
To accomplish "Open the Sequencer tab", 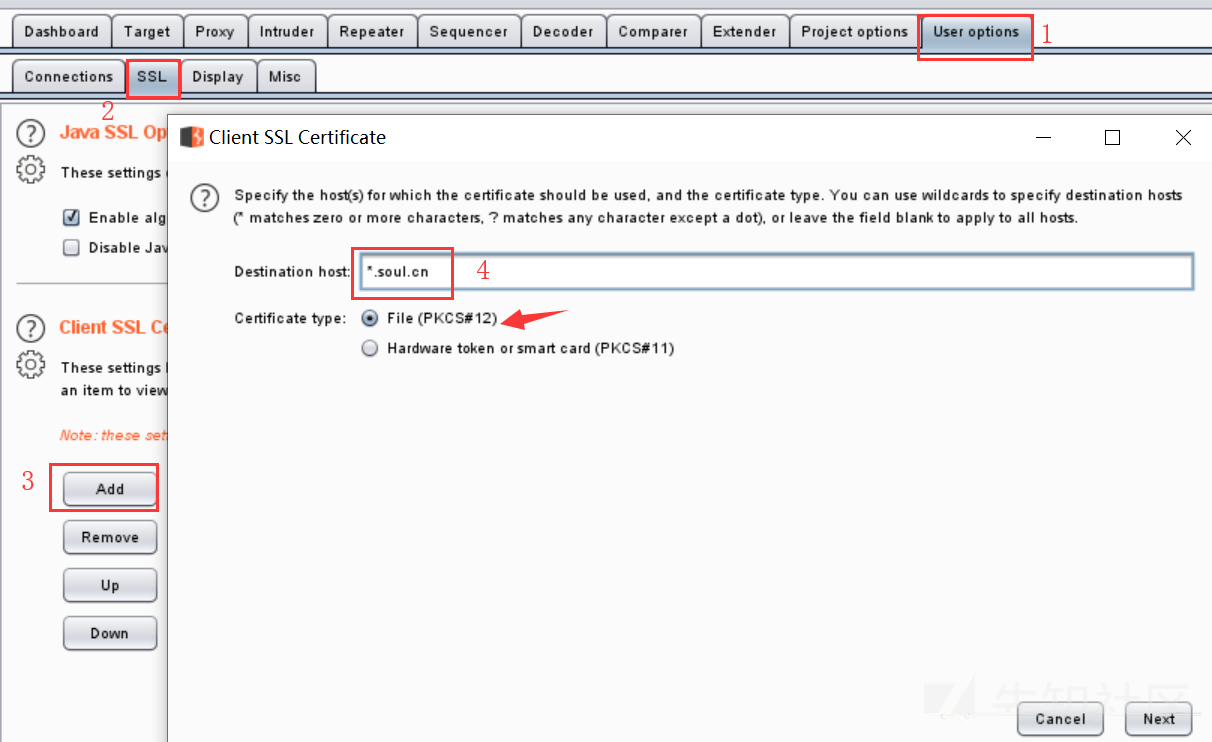I will tap(468, 31).
